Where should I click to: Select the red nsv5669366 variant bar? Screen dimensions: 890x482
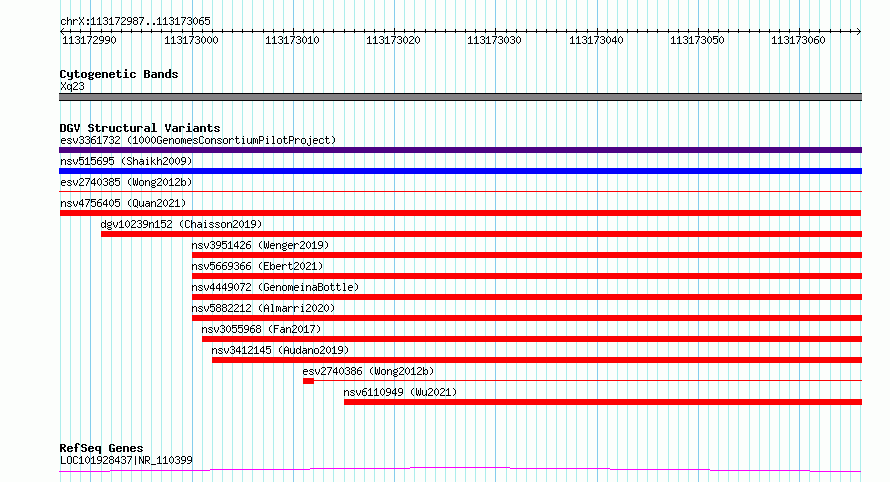(527, 276)
